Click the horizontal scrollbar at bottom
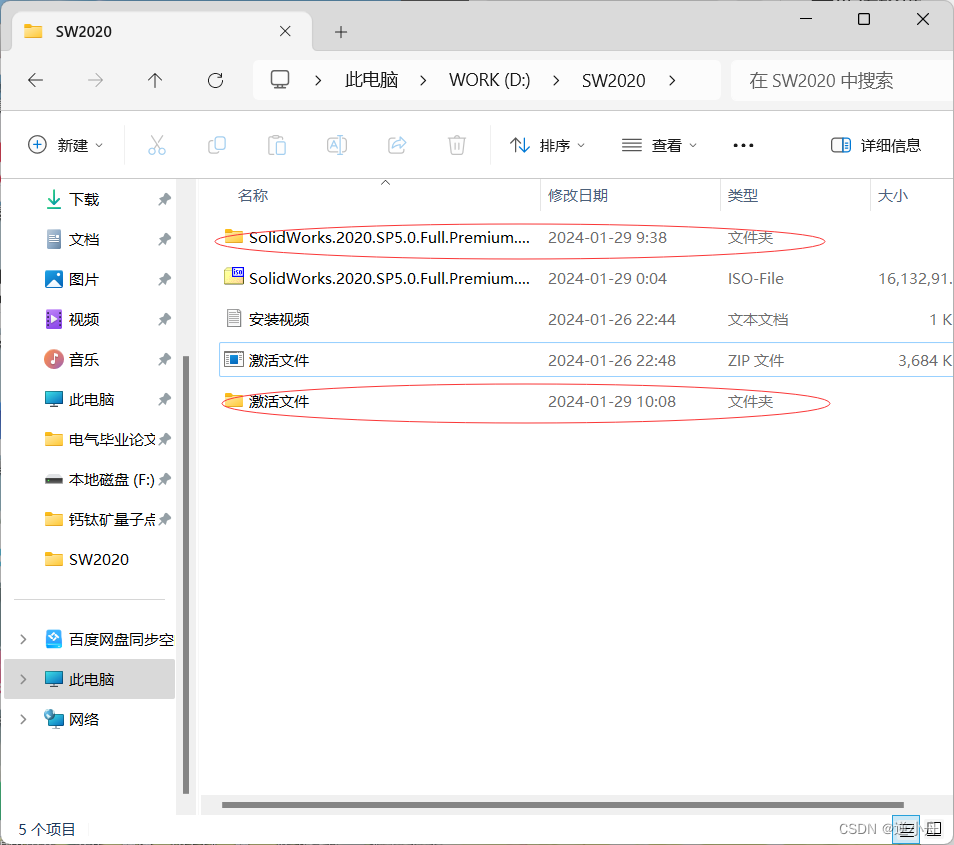The width and height of the screenshot is (954, 845). (562, 805)
